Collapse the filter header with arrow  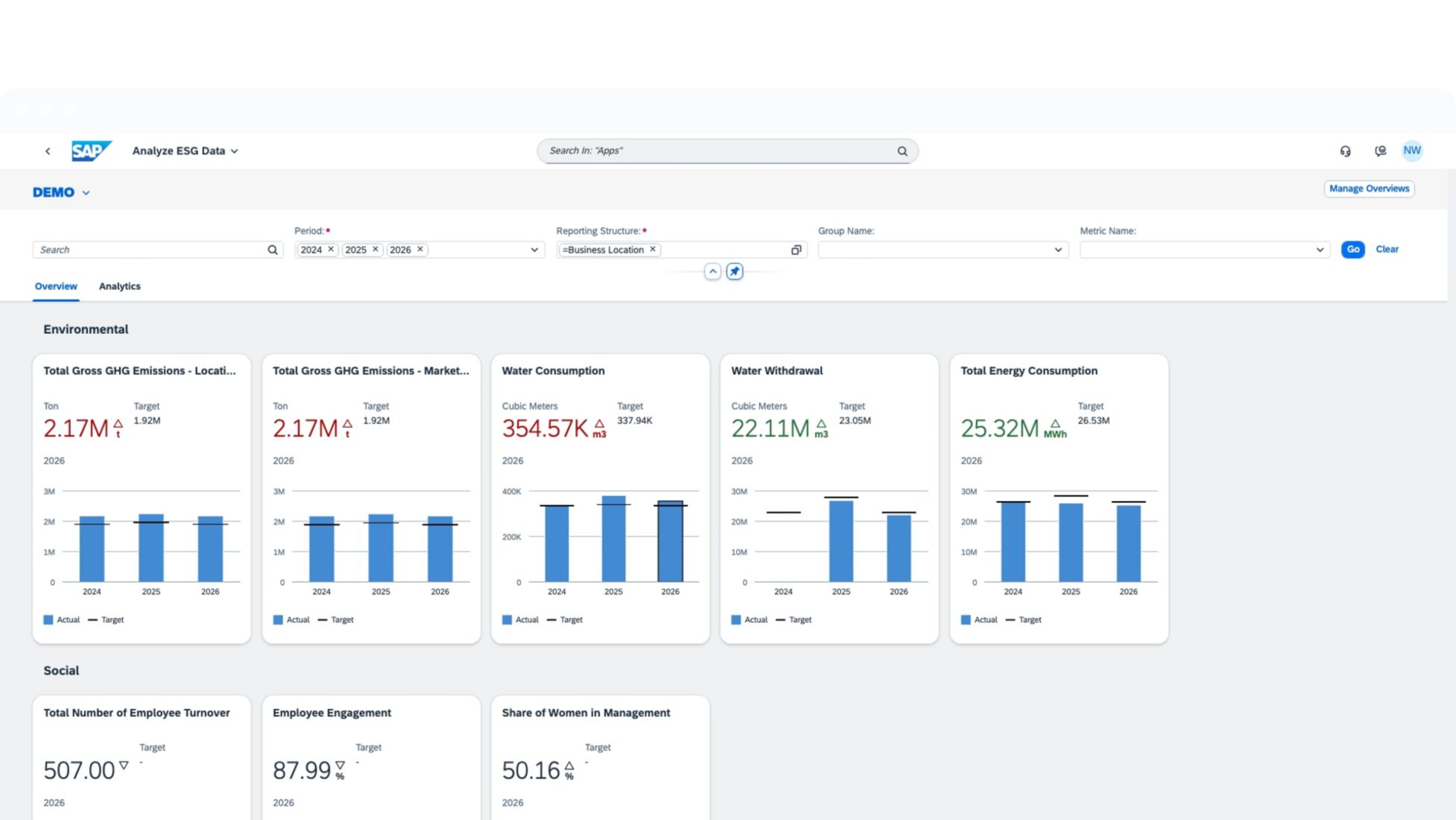point(712,271)
